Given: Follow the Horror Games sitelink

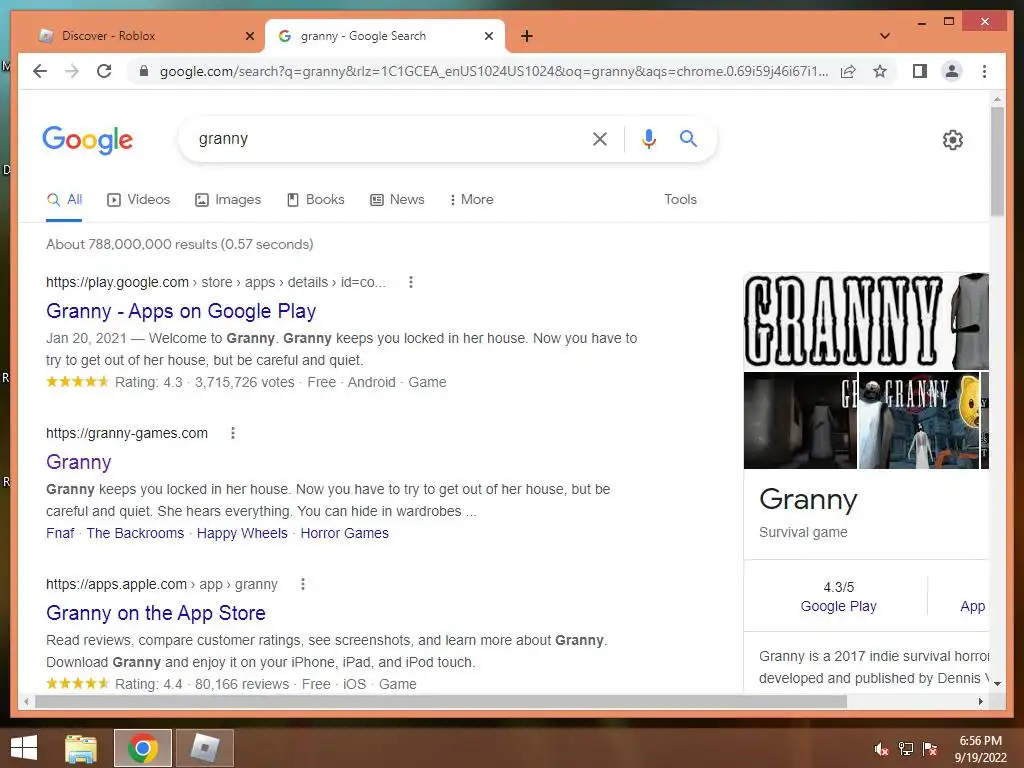Looking at the screenshot, I should (344, 533).
